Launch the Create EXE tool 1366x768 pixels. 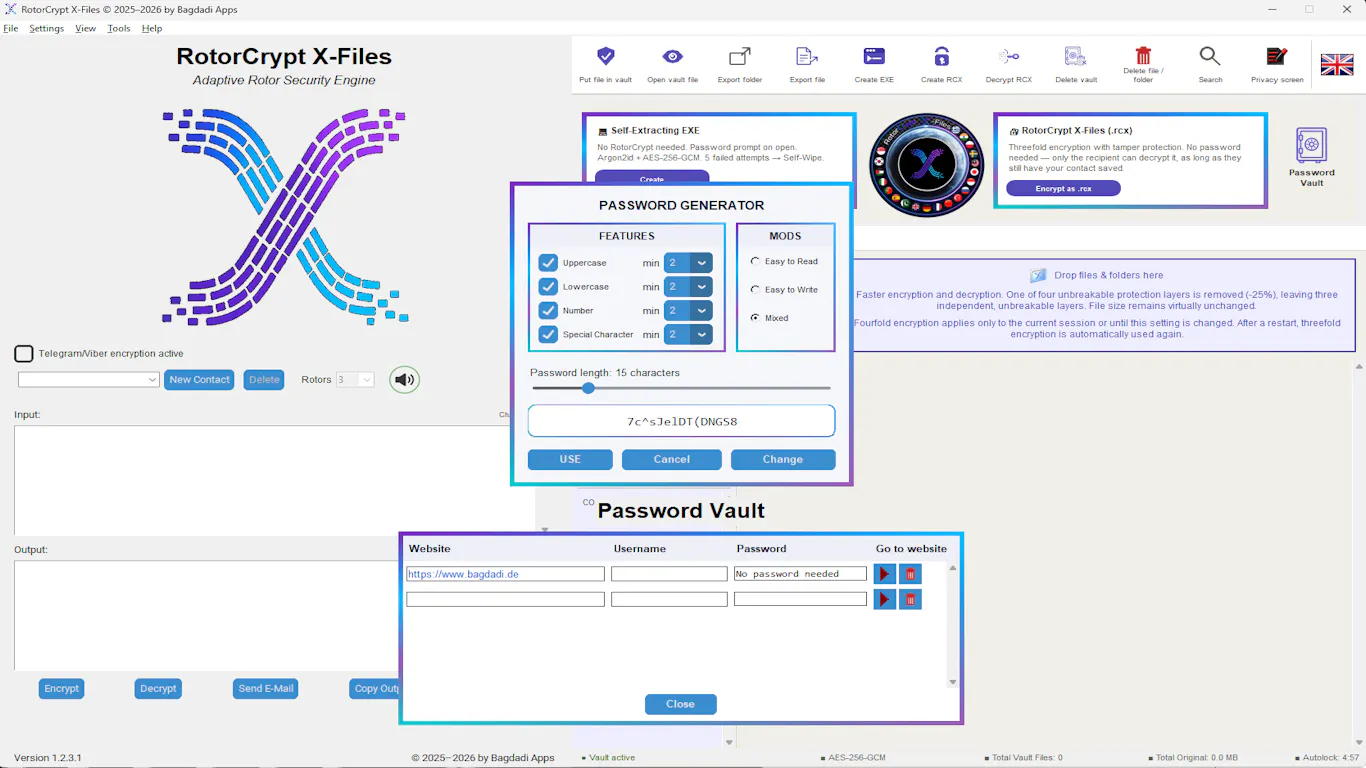coord(874,57)
